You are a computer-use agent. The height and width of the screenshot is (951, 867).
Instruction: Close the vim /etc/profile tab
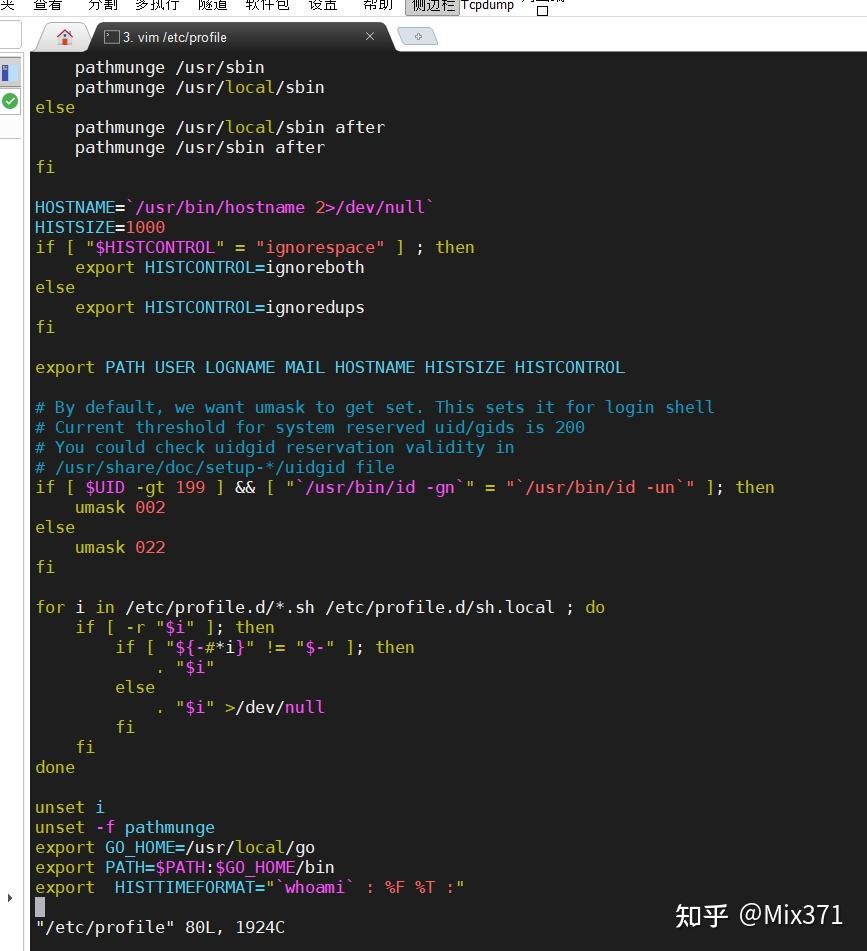370,36
